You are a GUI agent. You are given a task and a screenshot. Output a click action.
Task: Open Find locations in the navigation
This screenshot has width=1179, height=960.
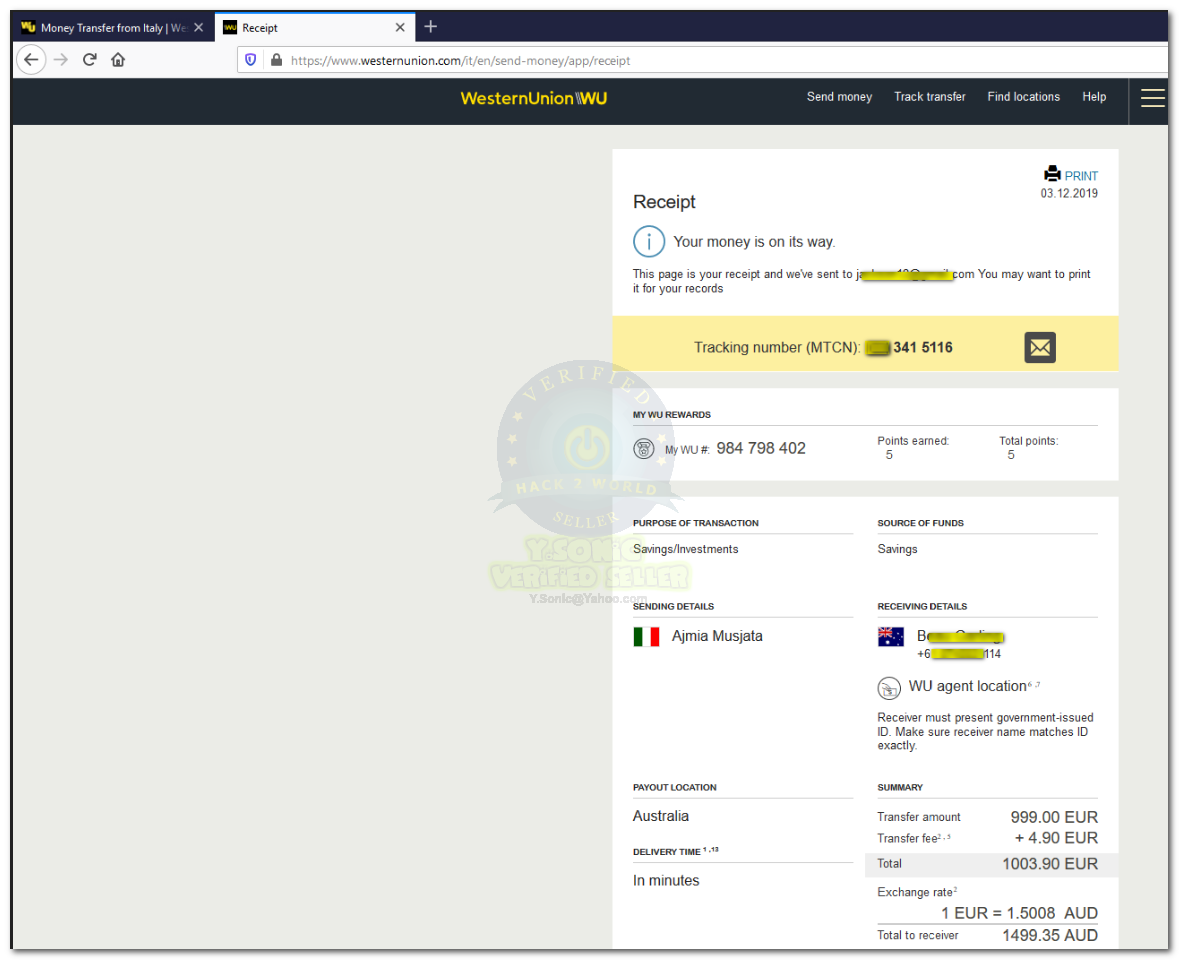[x=1023, y=97]
